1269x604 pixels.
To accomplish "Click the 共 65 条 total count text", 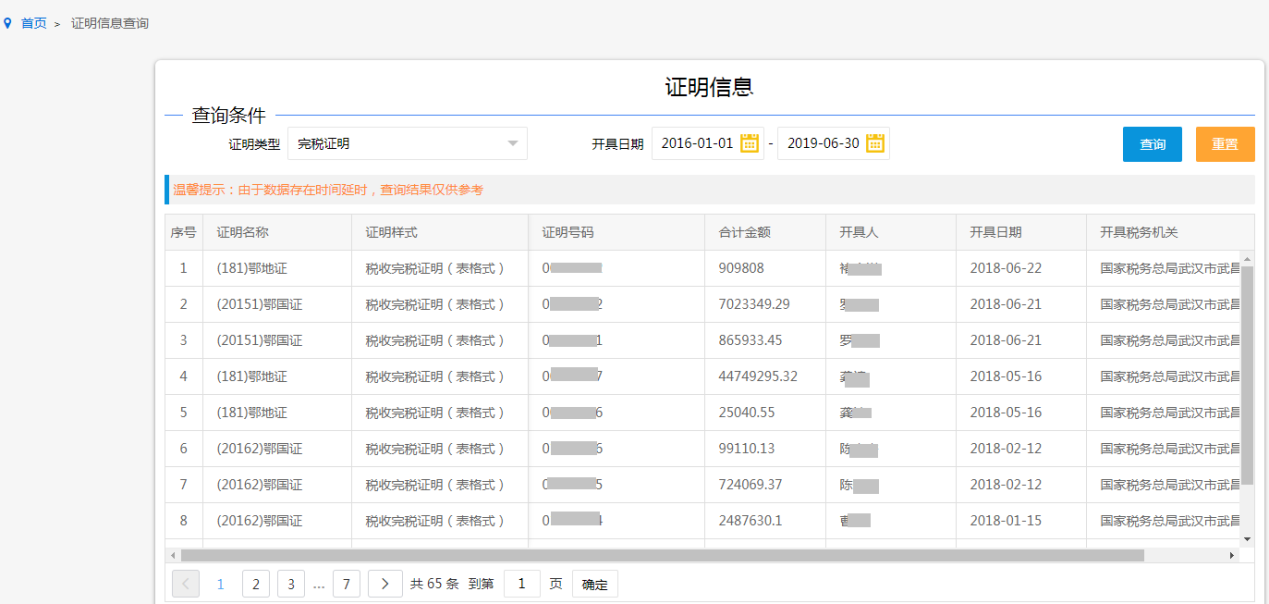I will tap(434, 584).
